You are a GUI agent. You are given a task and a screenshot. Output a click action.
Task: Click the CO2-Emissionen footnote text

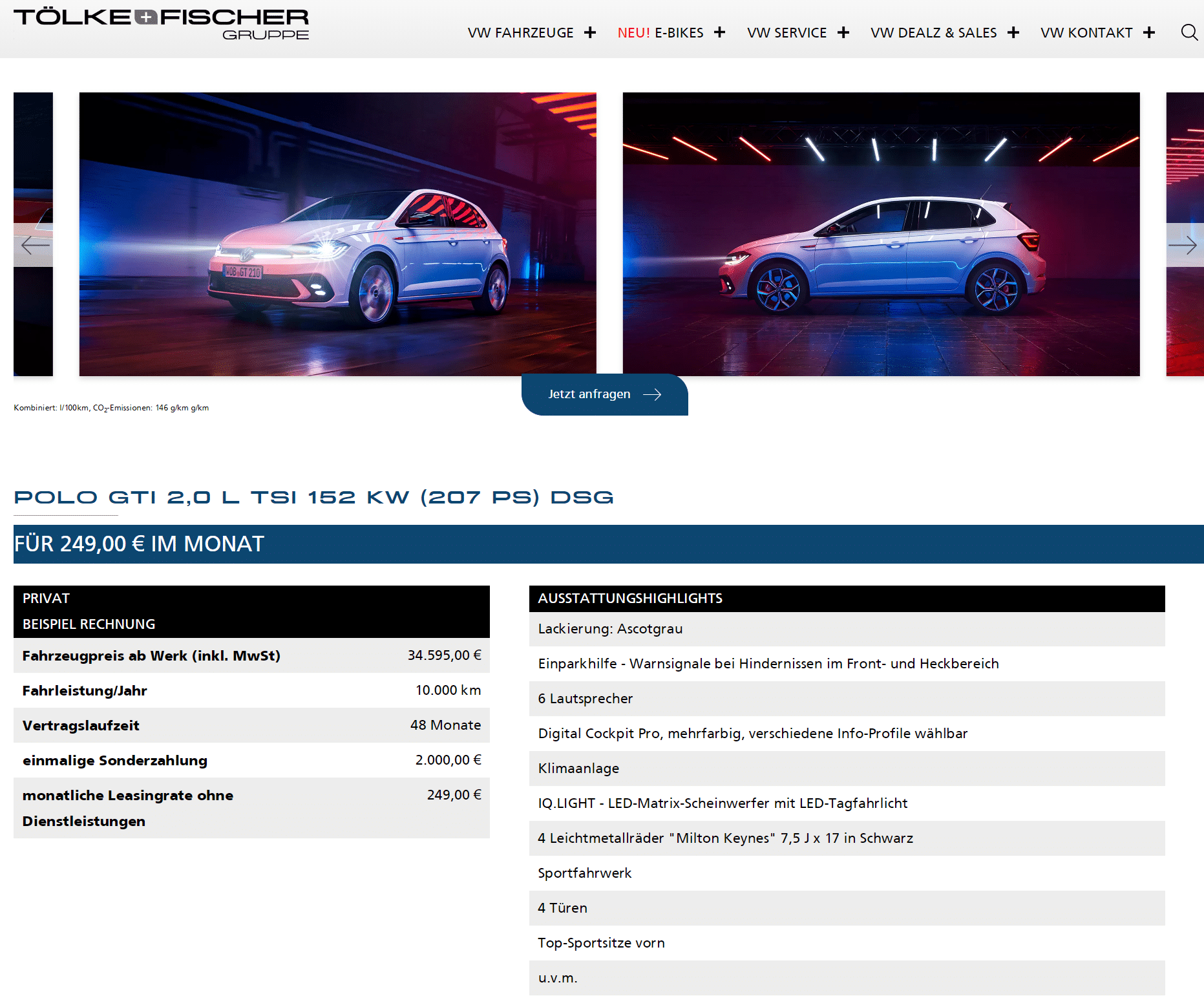click(x=111, y=408)
